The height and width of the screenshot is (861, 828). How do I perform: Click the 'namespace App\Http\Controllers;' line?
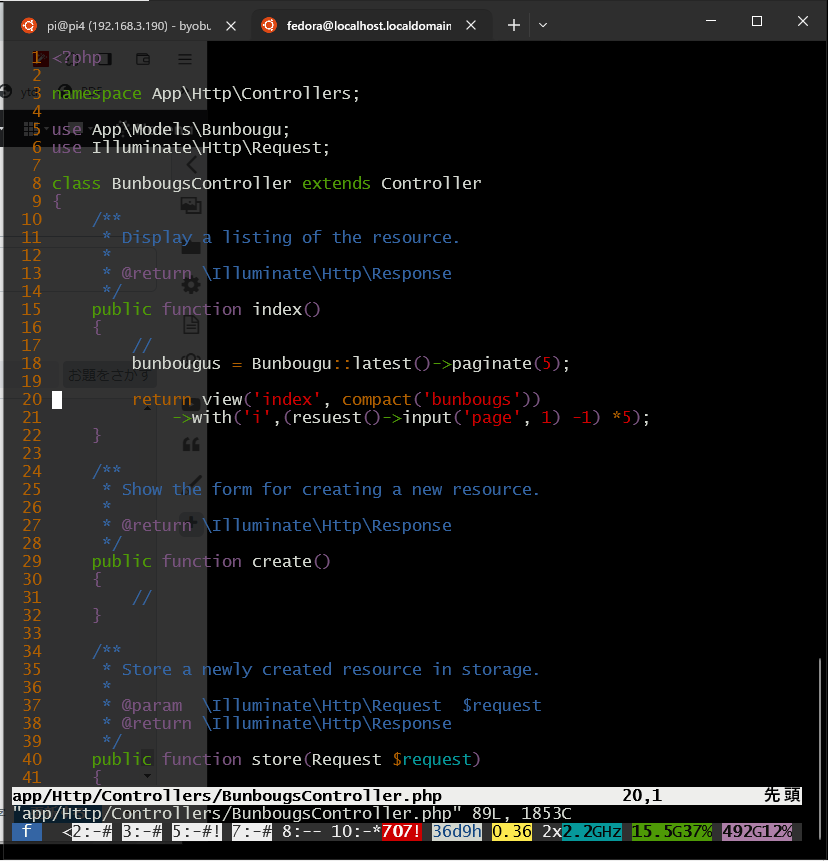(206, 94)
